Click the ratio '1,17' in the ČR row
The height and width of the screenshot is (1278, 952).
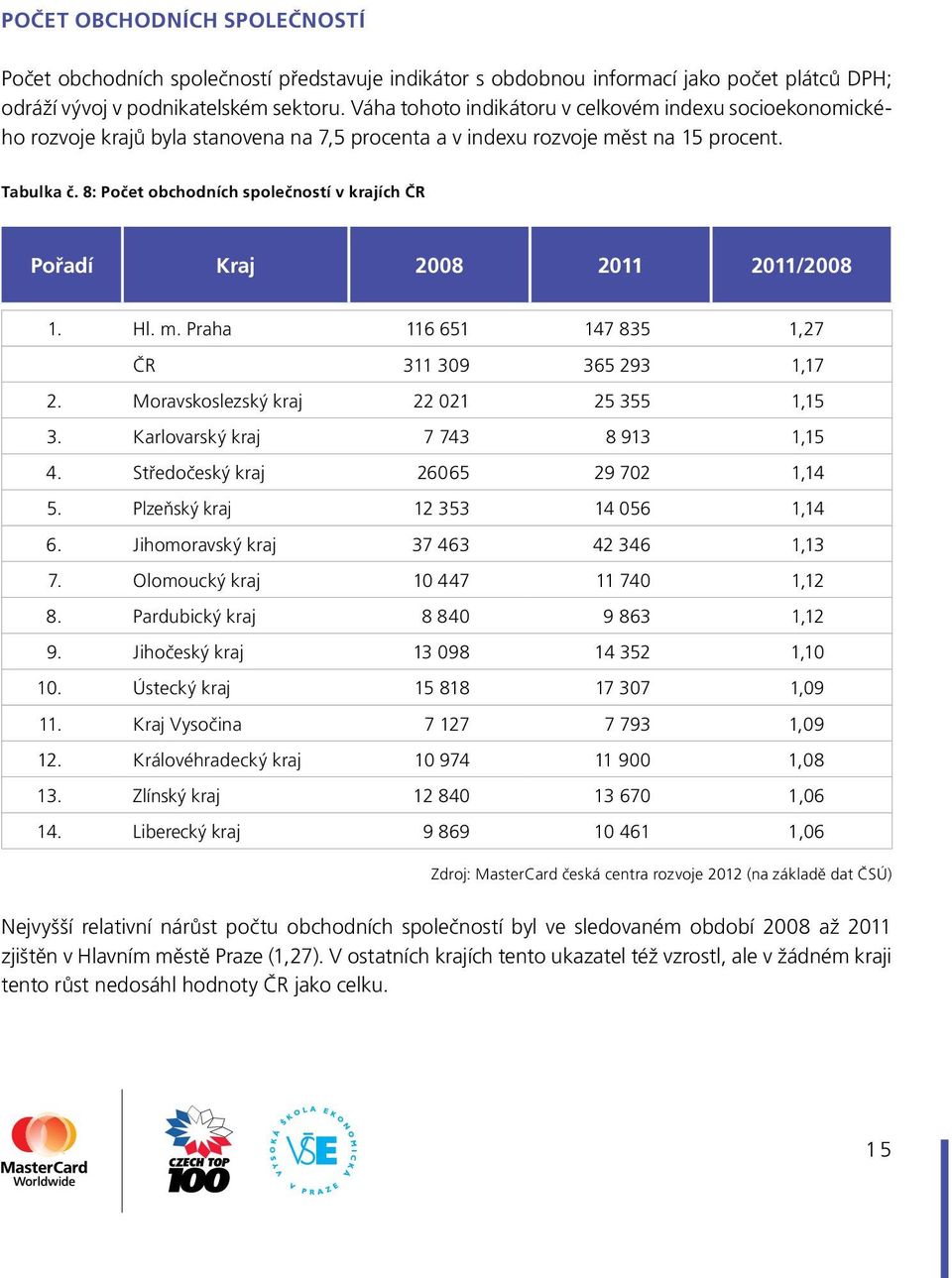[807, 366]
